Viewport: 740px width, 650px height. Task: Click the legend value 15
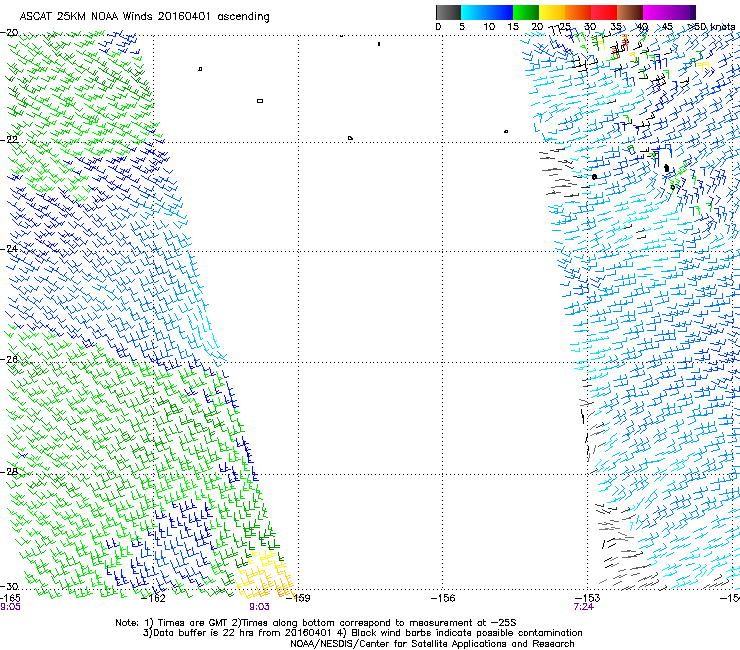(x=513, y=27)
